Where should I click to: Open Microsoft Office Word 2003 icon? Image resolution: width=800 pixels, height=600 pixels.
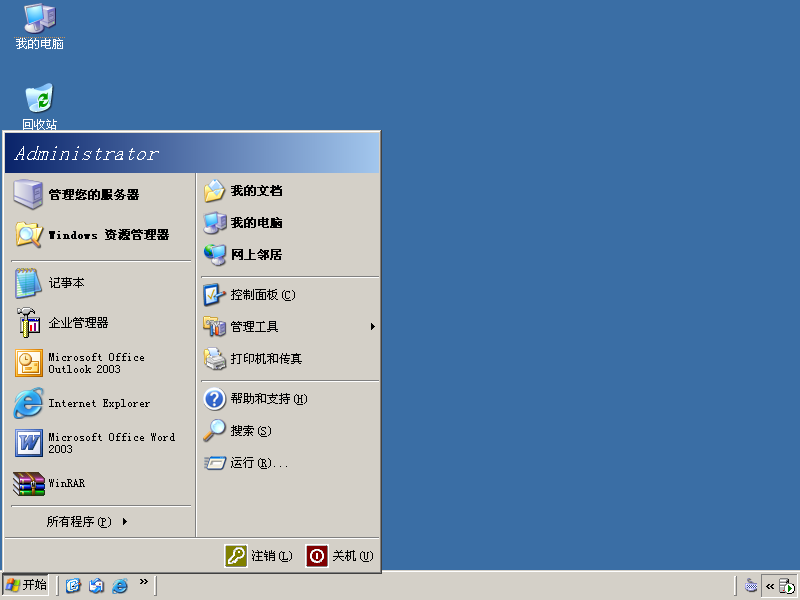point(29,443)
